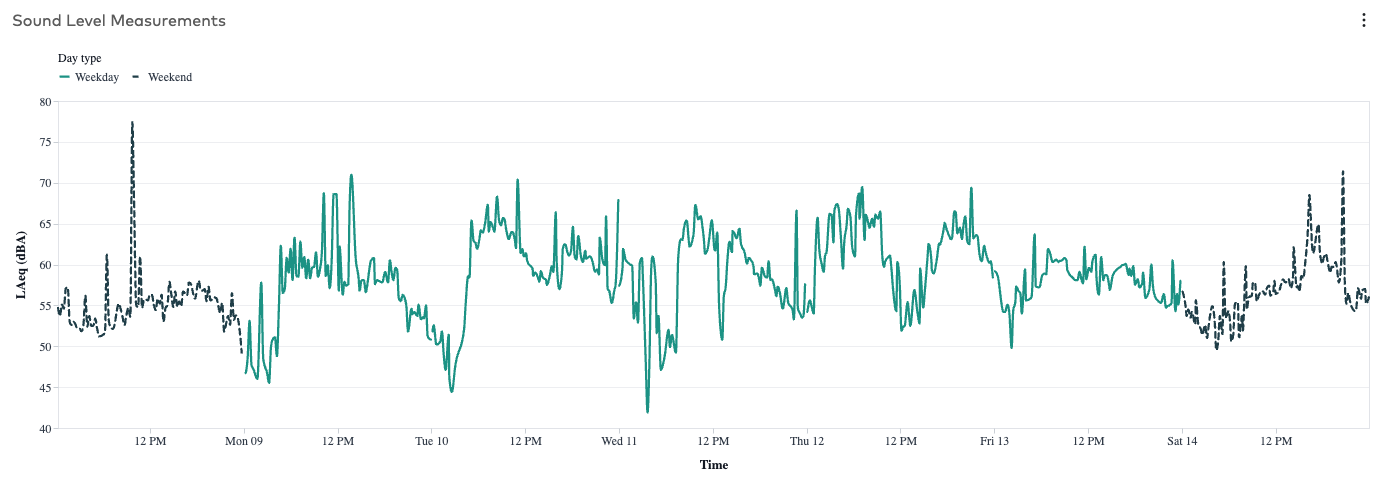Select the "Sound Level Measurements" chart title
Viewport: 1386px width, 482px height.
pos(119,21)
